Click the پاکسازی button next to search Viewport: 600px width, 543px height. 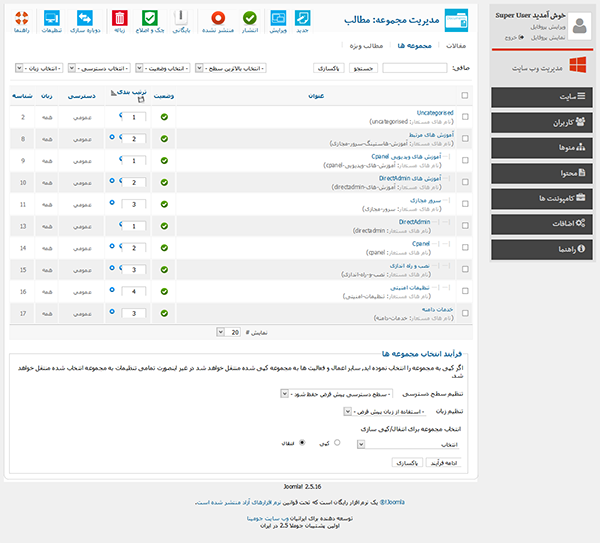pyautogui.click(x=329, y=68)
